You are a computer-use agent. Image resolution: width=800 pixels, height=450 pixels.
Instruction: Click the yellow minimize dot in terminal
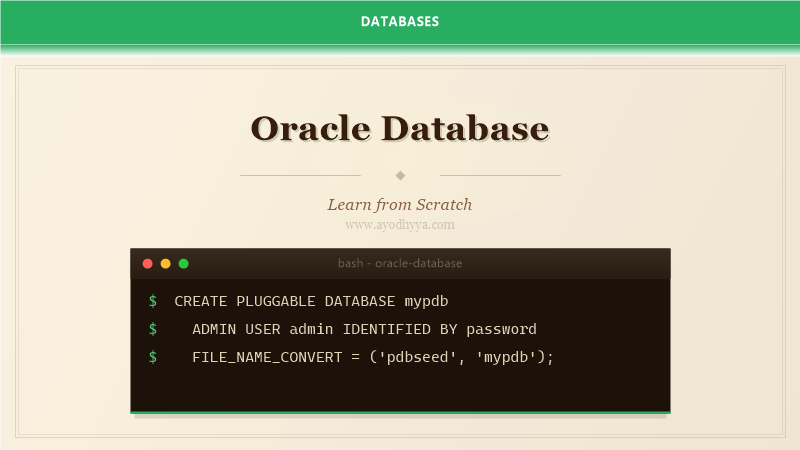(x=165, y=264)
